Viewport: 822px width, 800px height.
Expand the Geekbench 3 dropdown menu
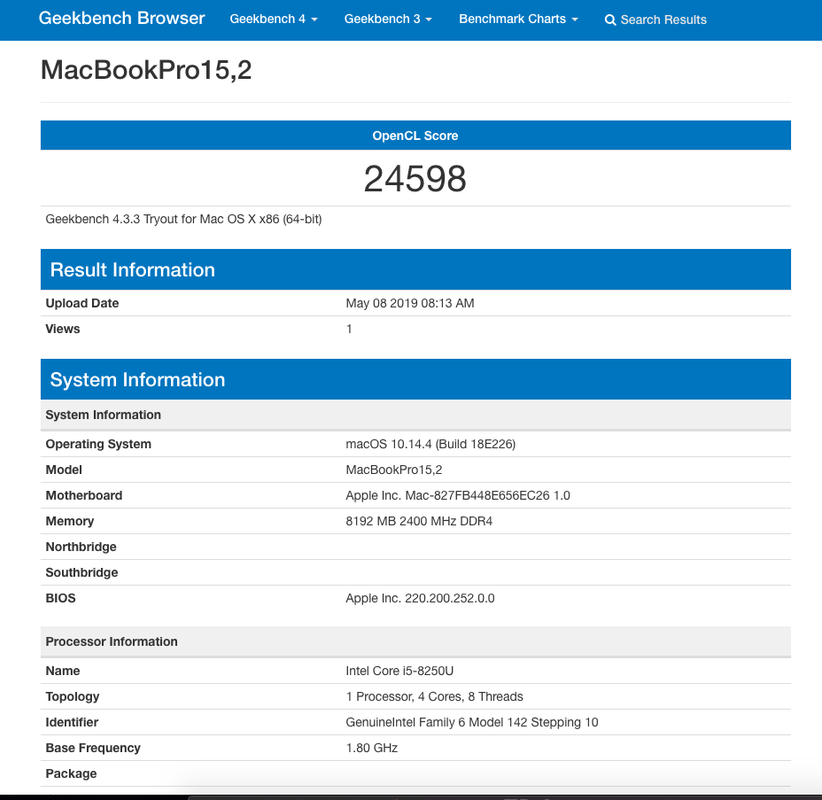tap(388, 19)
